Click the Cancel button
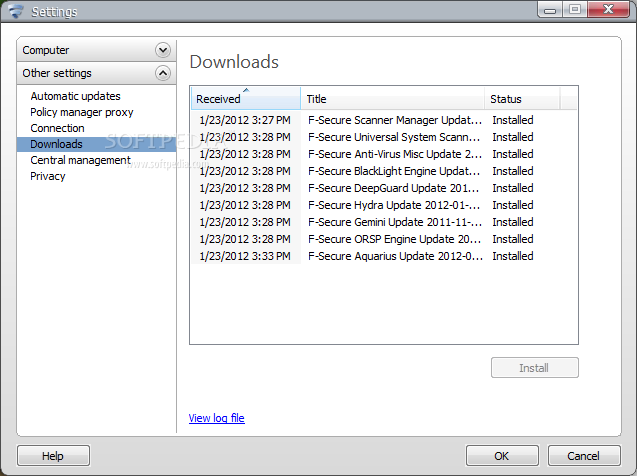 click(x=584, y=456)
